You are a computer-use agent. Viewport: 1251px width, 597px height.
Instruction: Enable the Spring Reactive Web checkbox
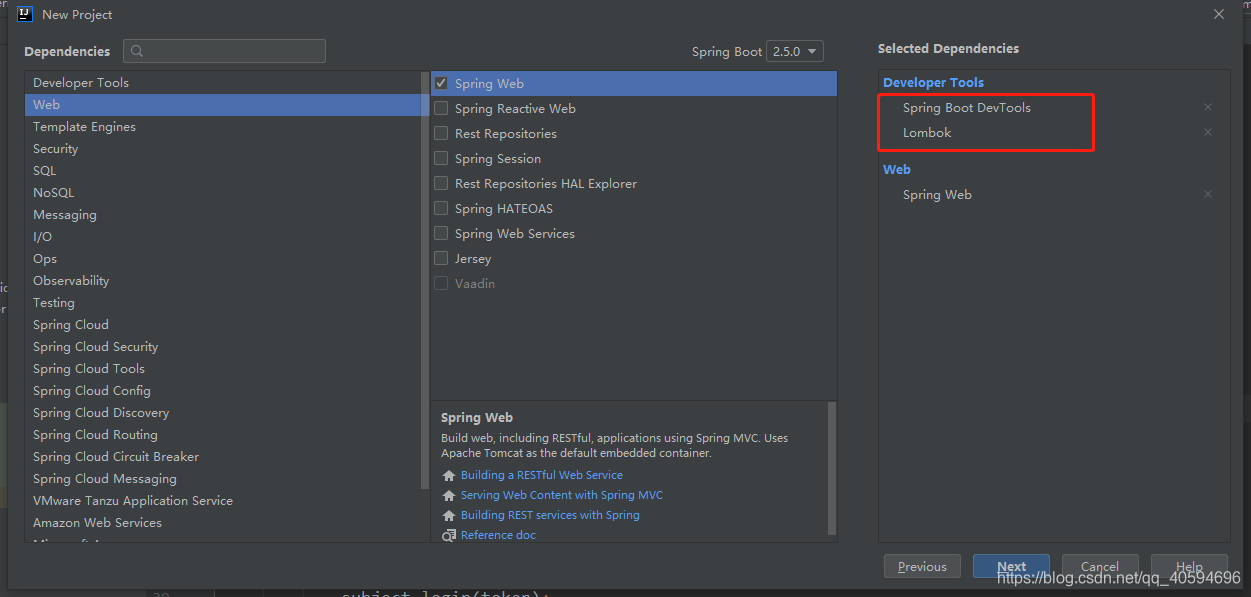coord(441,108)
